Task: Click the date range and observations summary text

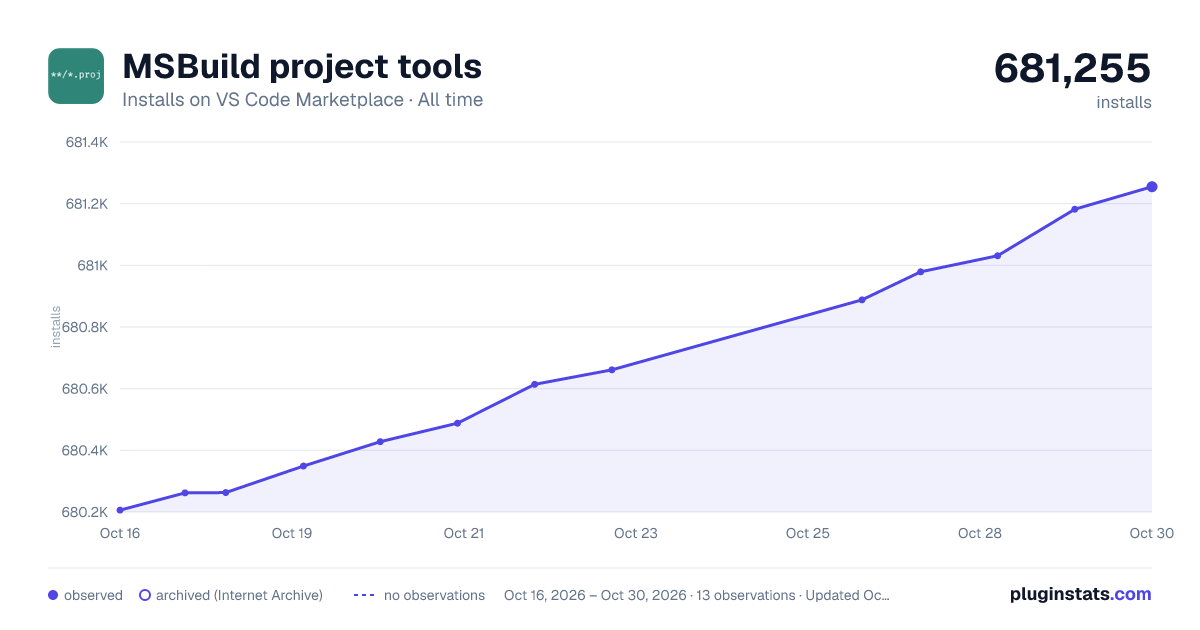Action: (x=697, y=595)
